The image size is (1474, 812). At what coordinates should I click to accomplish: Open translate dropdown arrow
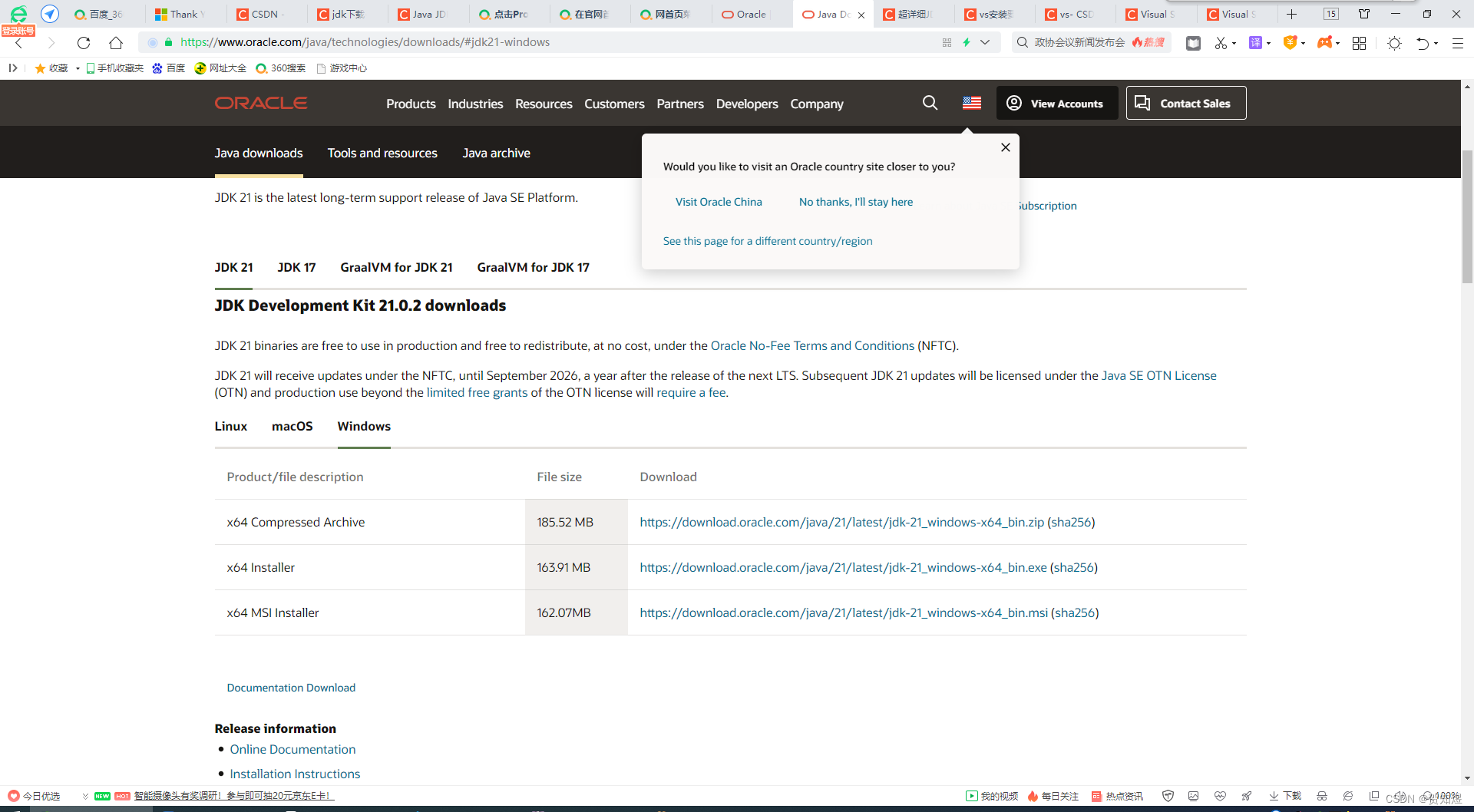click(1268, 44)
